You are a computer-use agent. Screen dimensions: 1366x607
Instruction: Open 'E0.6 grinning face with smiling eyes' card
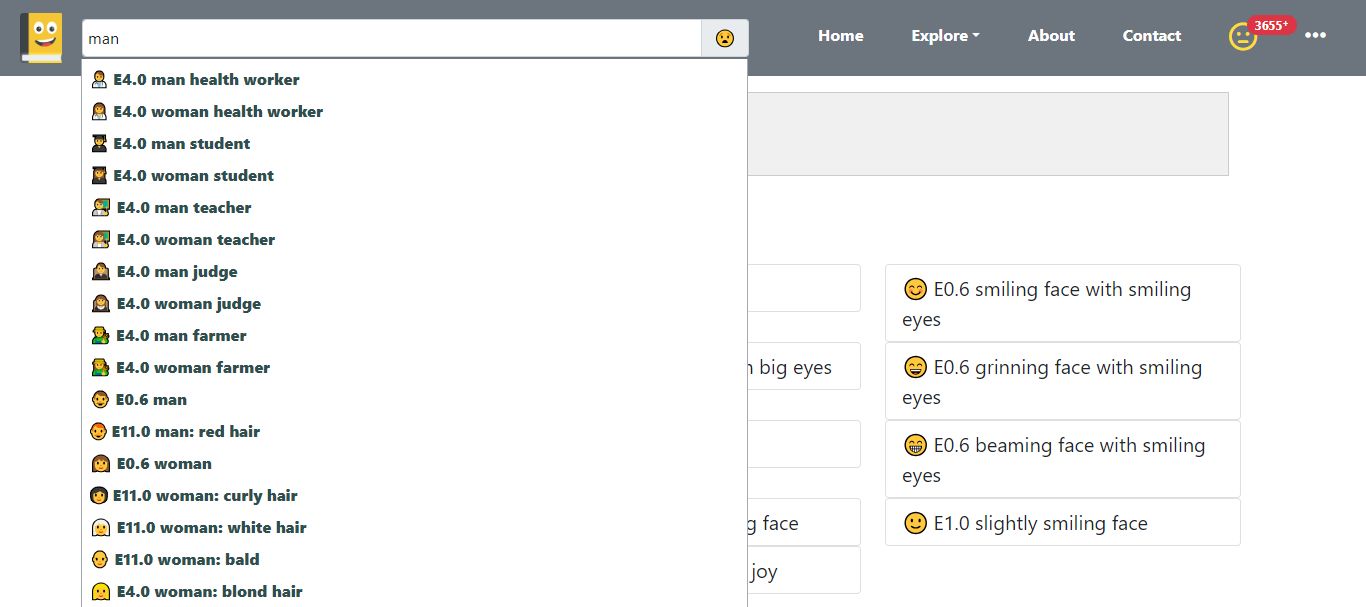(x=1062, y=381)
